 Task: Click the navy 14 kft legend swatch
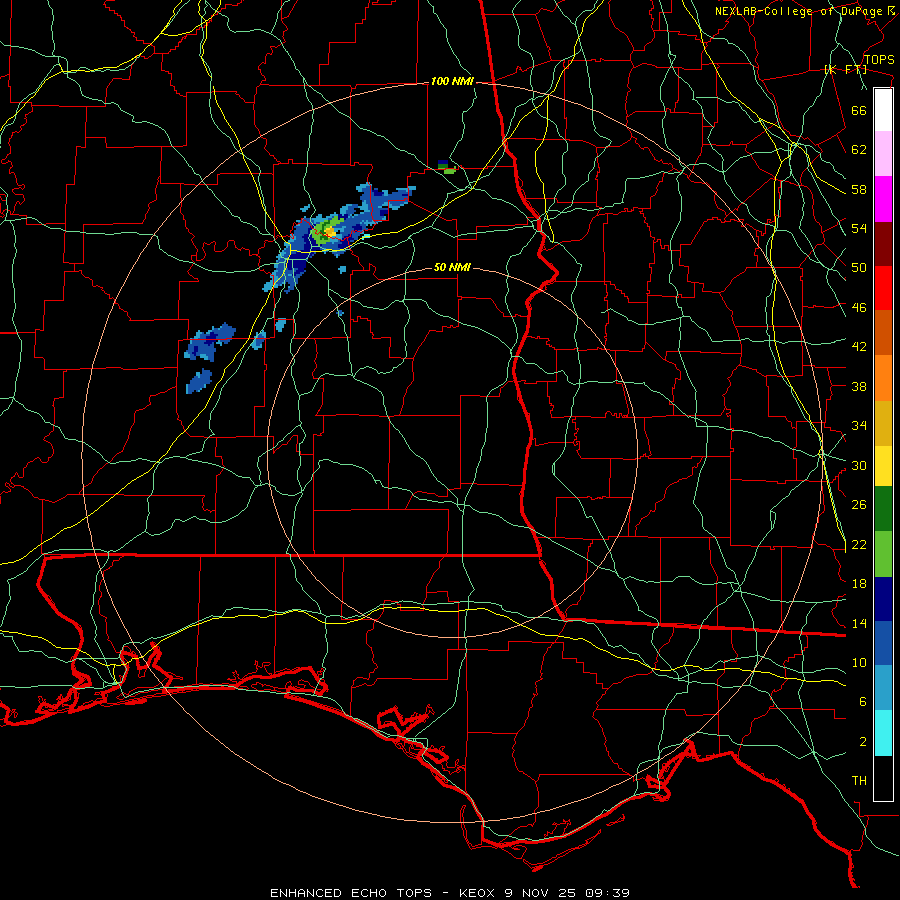[x=883, y=599]
